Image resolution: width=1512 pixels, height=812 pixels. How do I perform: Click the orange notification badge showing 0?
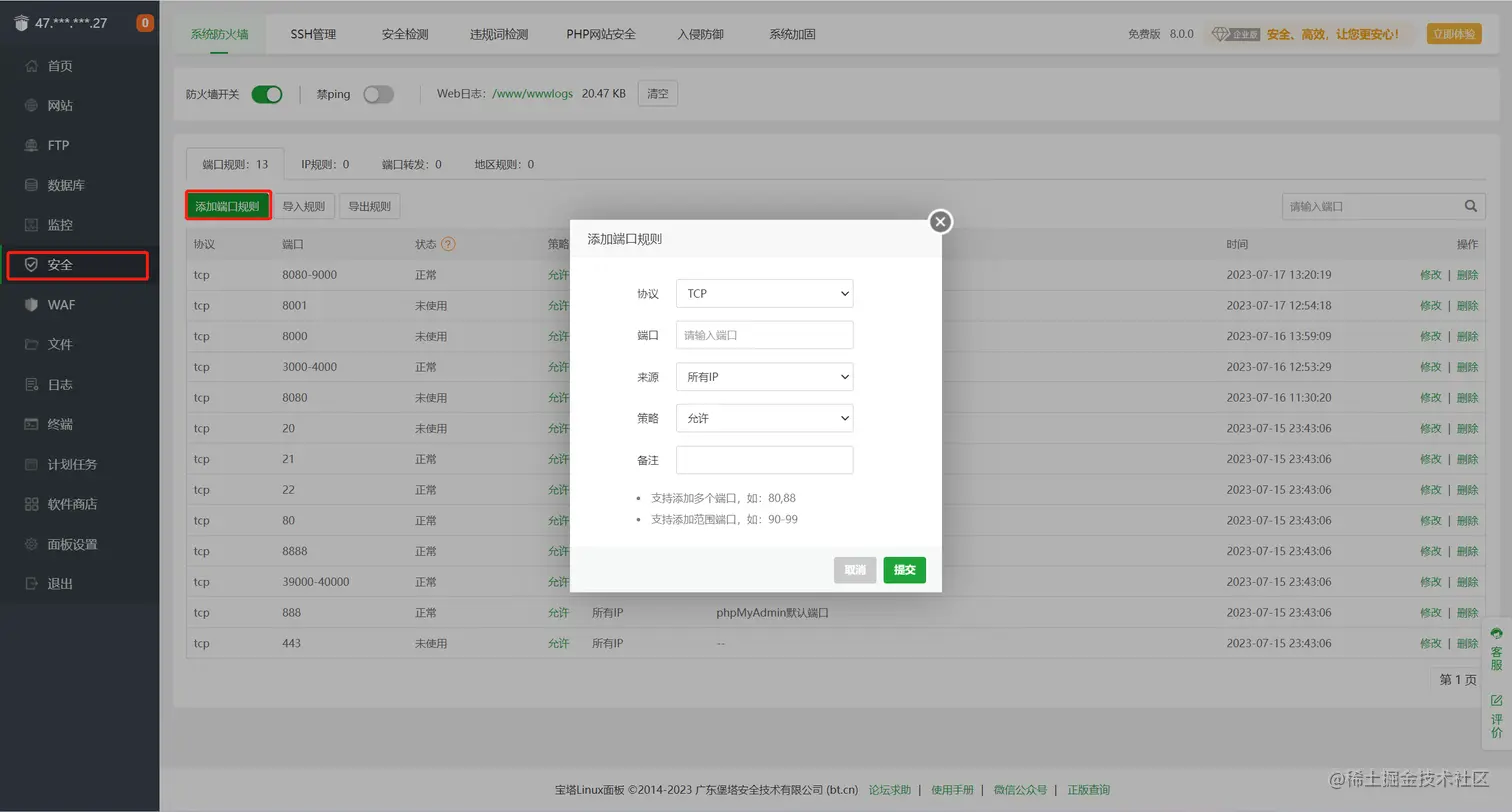click(145, 22)
